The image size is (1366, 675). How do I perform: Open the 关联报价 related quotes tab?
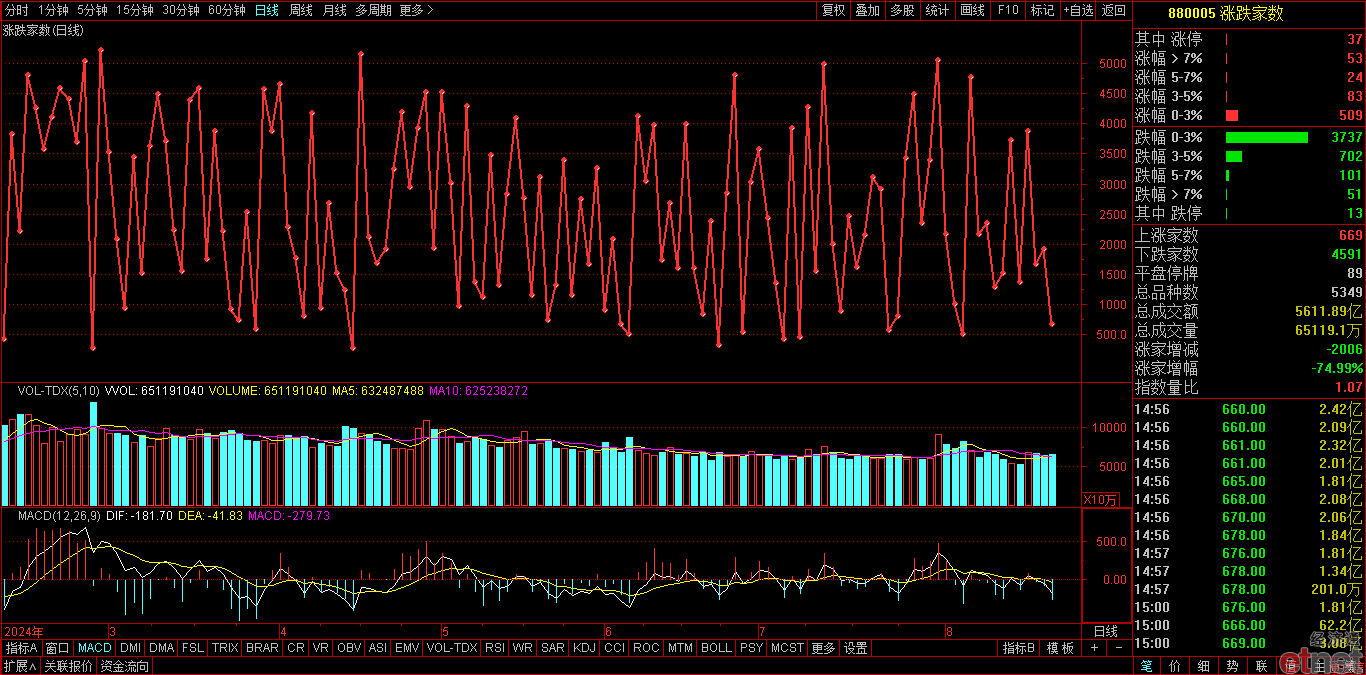point(68,666)
